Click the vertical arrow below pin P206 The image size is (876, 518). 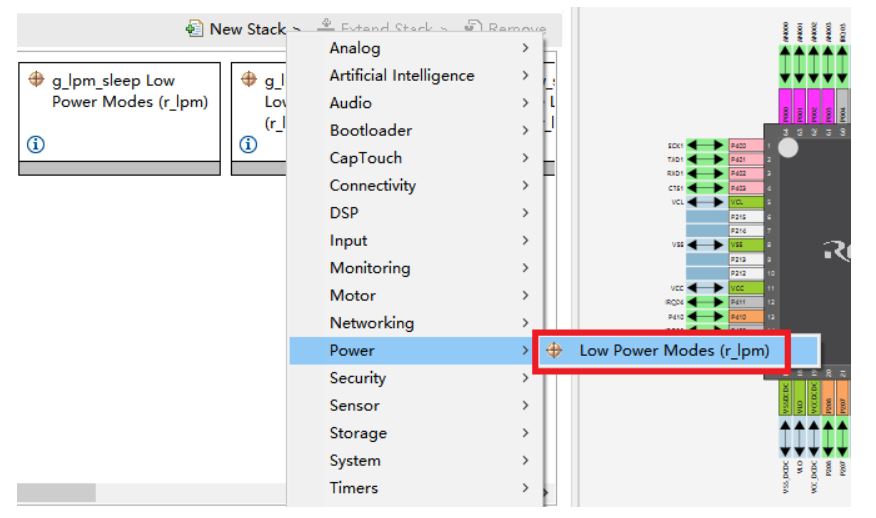click(828, 439)
